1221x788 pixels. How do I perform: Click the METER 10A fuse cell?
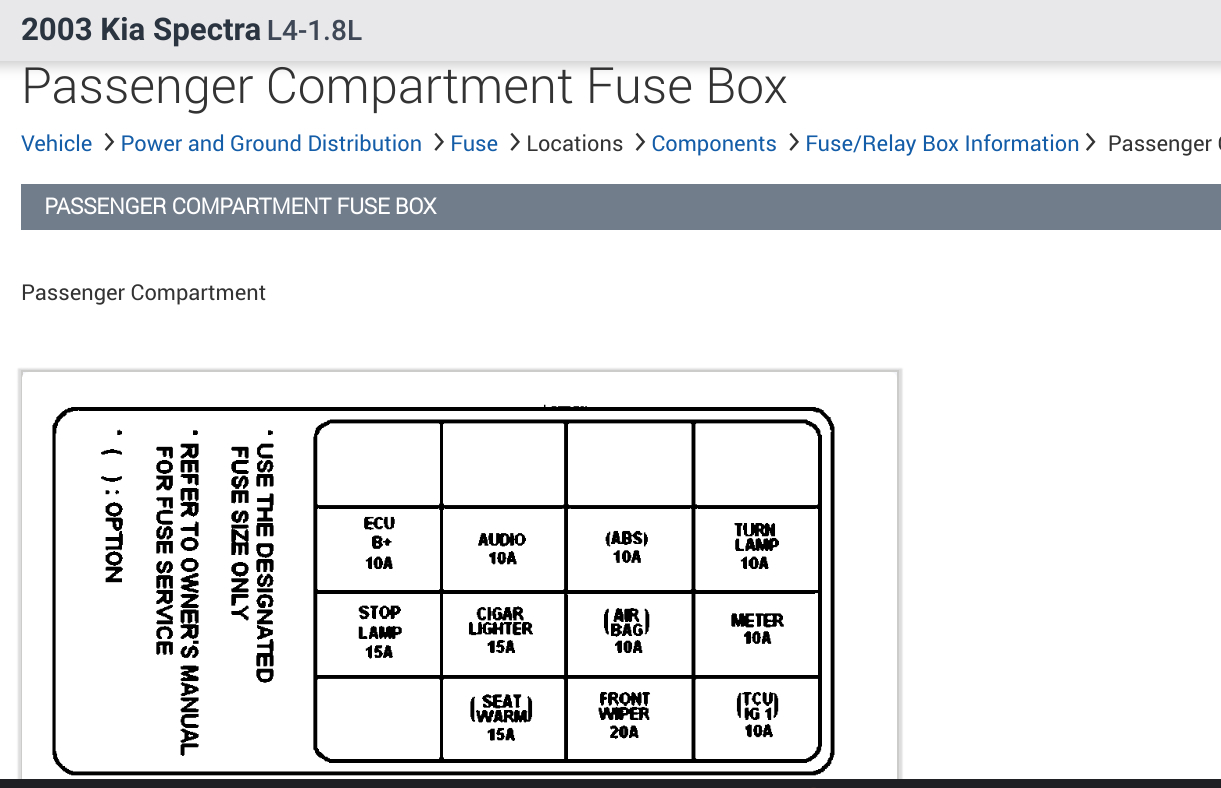click(756, 633)
